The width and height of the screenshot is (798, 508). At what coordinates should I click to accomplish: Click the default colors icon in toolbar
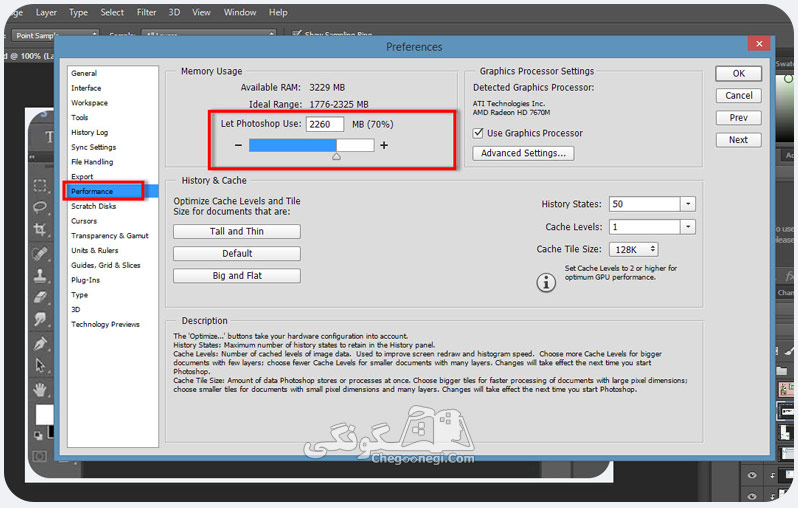point(38,435)
